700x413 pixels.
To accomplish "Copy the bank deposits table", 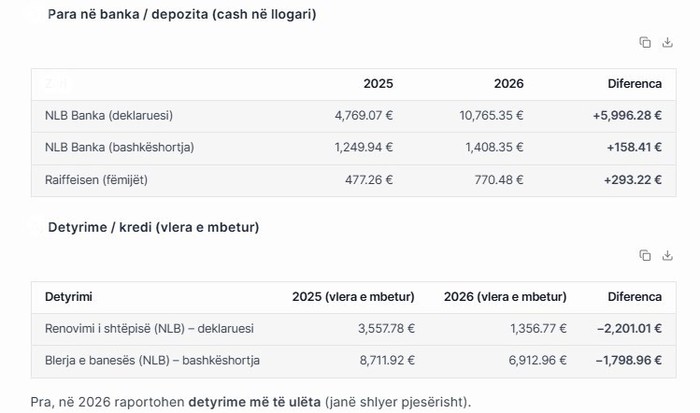I will pyautogui.click(x=645, y=42).
